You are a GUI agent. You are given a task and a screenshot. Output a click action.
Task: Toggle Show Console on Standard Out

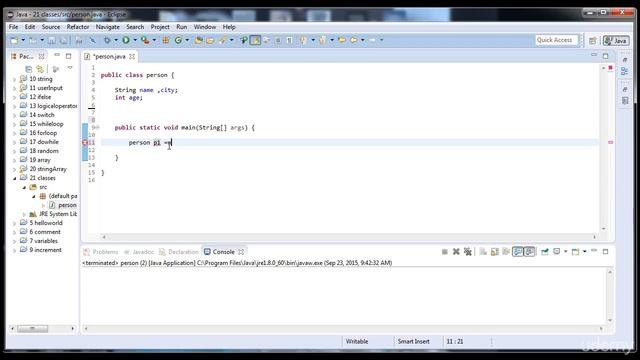click(518, 252)
